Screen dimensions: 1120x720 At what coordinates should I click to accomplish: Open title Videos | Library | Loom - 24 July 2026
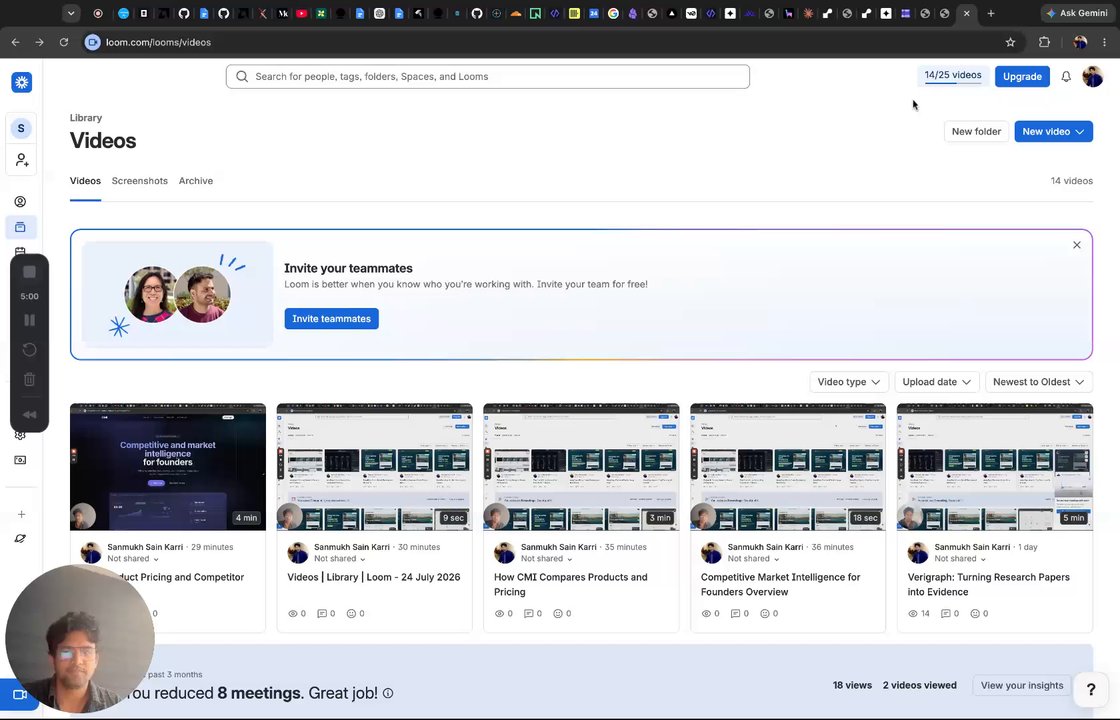[x=374, y=577]
